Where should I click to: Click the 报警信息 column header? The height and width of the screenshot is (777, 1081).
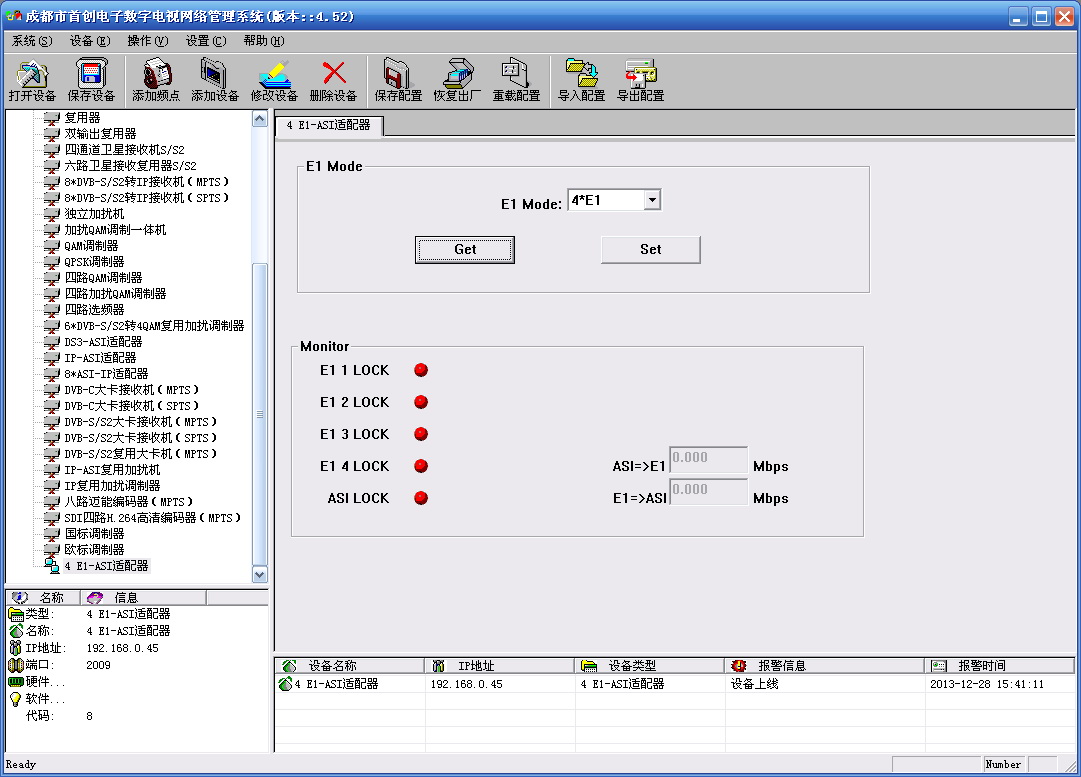click(x=825, y=666)
